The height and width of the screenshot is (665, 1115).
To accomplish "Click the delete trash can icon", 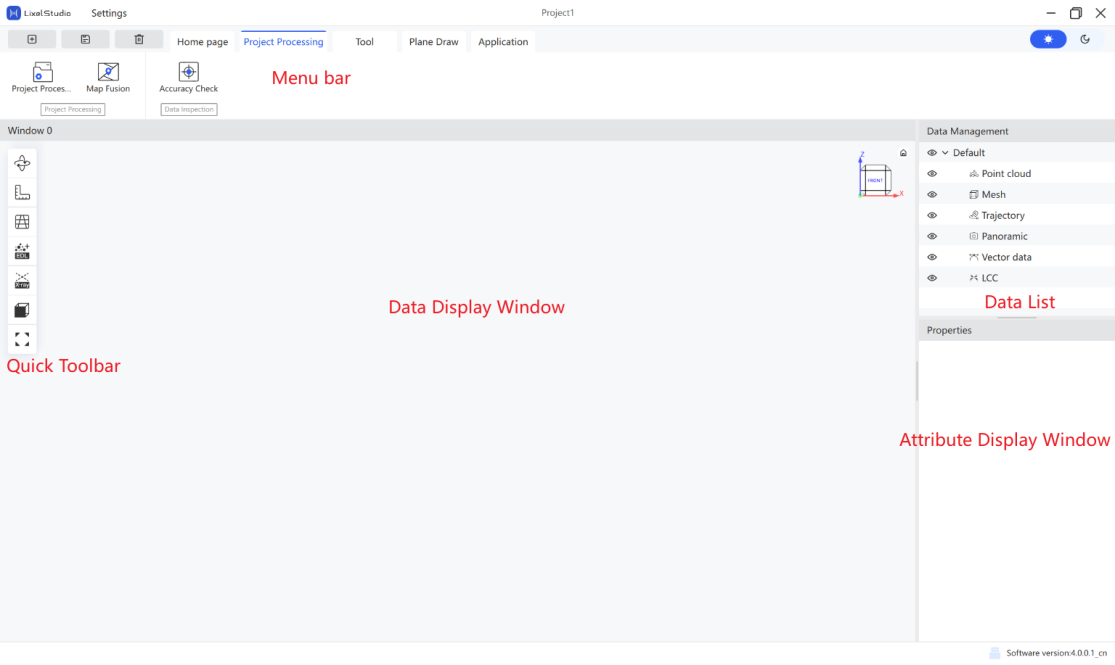I will click(139, 39).
